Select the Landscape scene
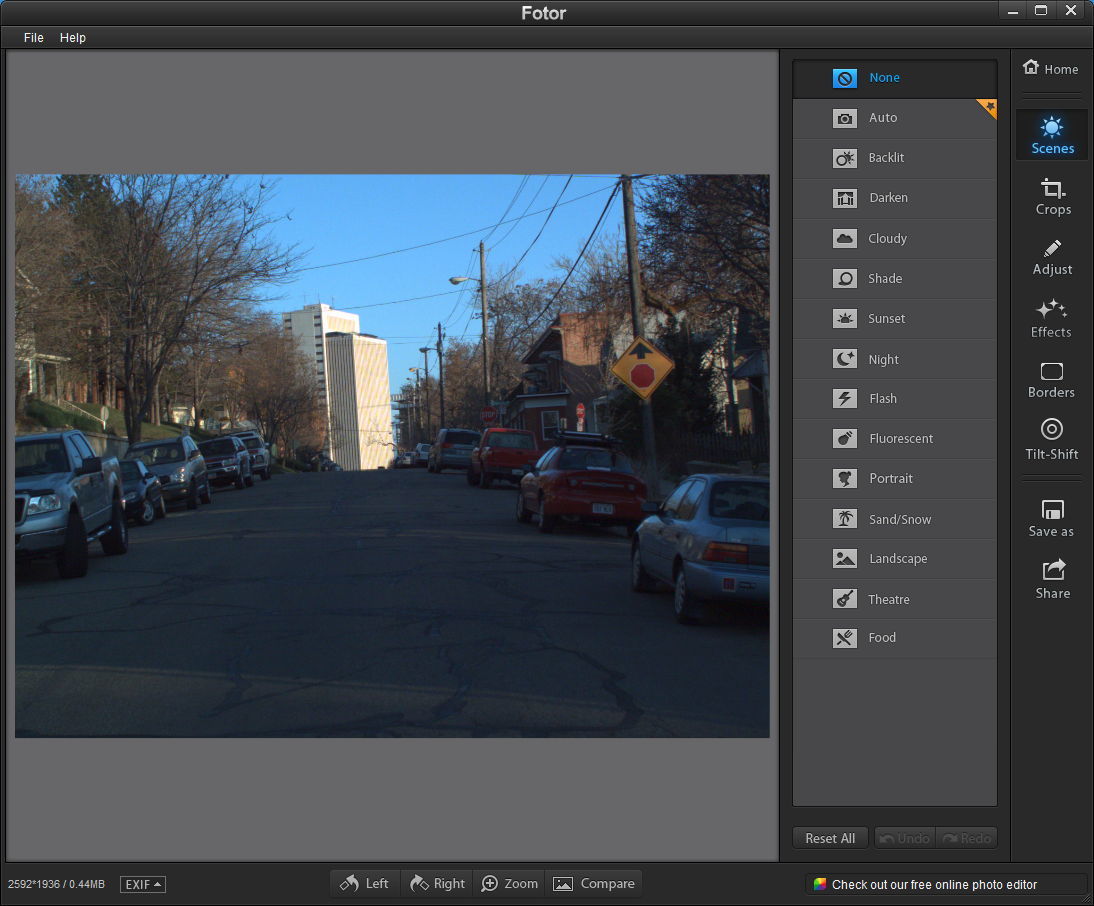 (894, 559)
